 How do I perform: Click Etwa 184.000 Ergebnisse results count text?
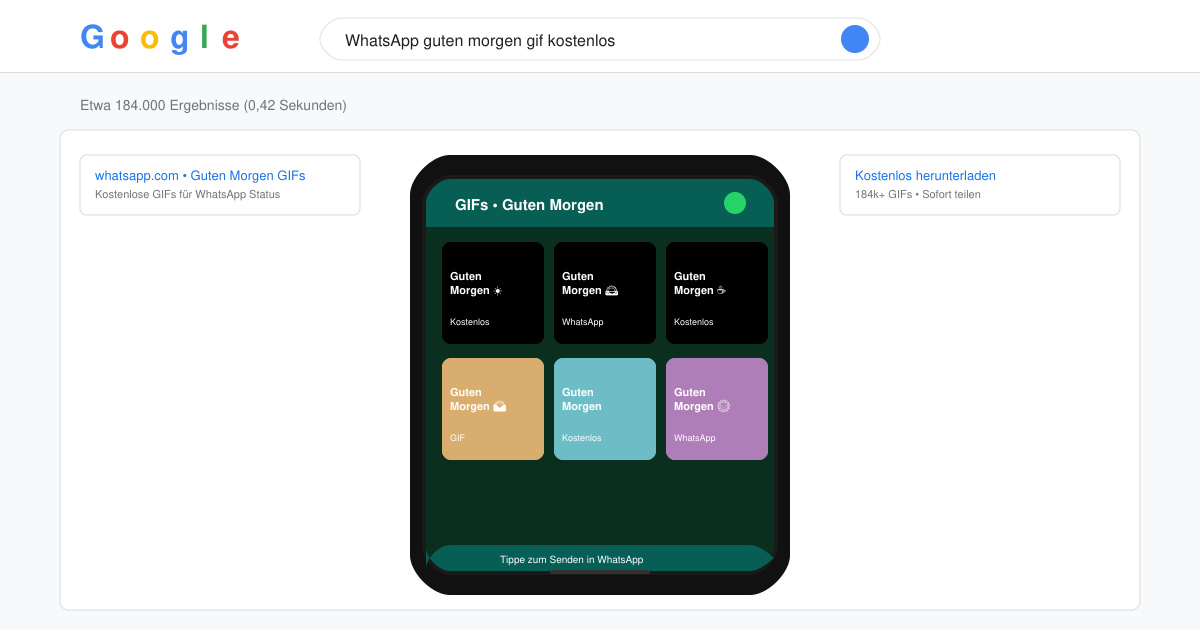213,105
